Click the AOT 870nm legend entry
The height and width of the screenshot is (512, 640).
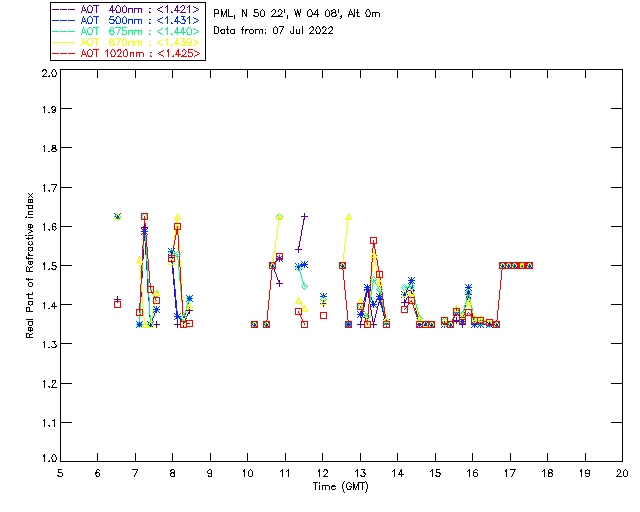pos(127,42)
